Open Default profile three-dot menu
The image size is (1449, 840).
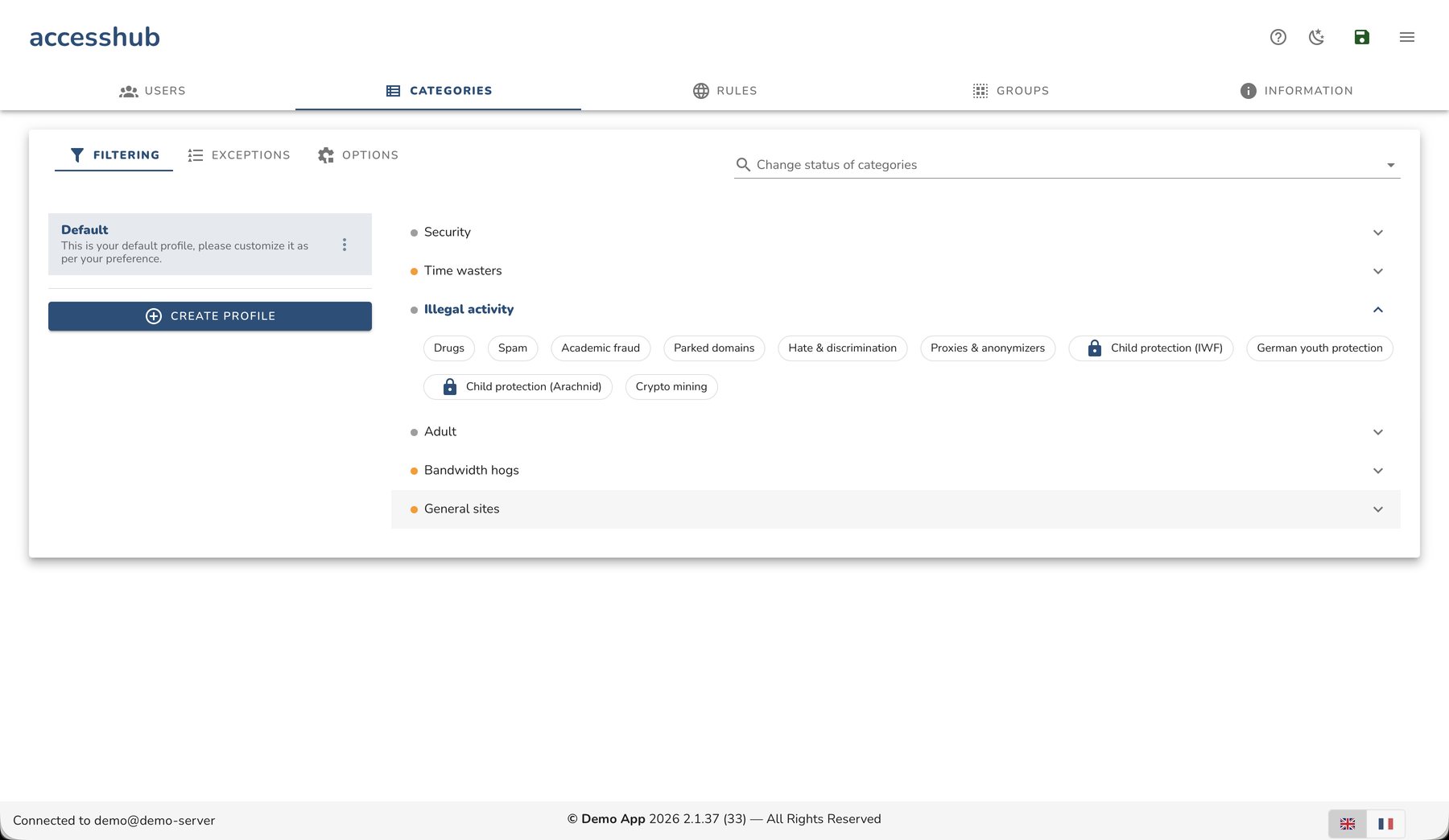pyautogui.click(x=345, y=245)
